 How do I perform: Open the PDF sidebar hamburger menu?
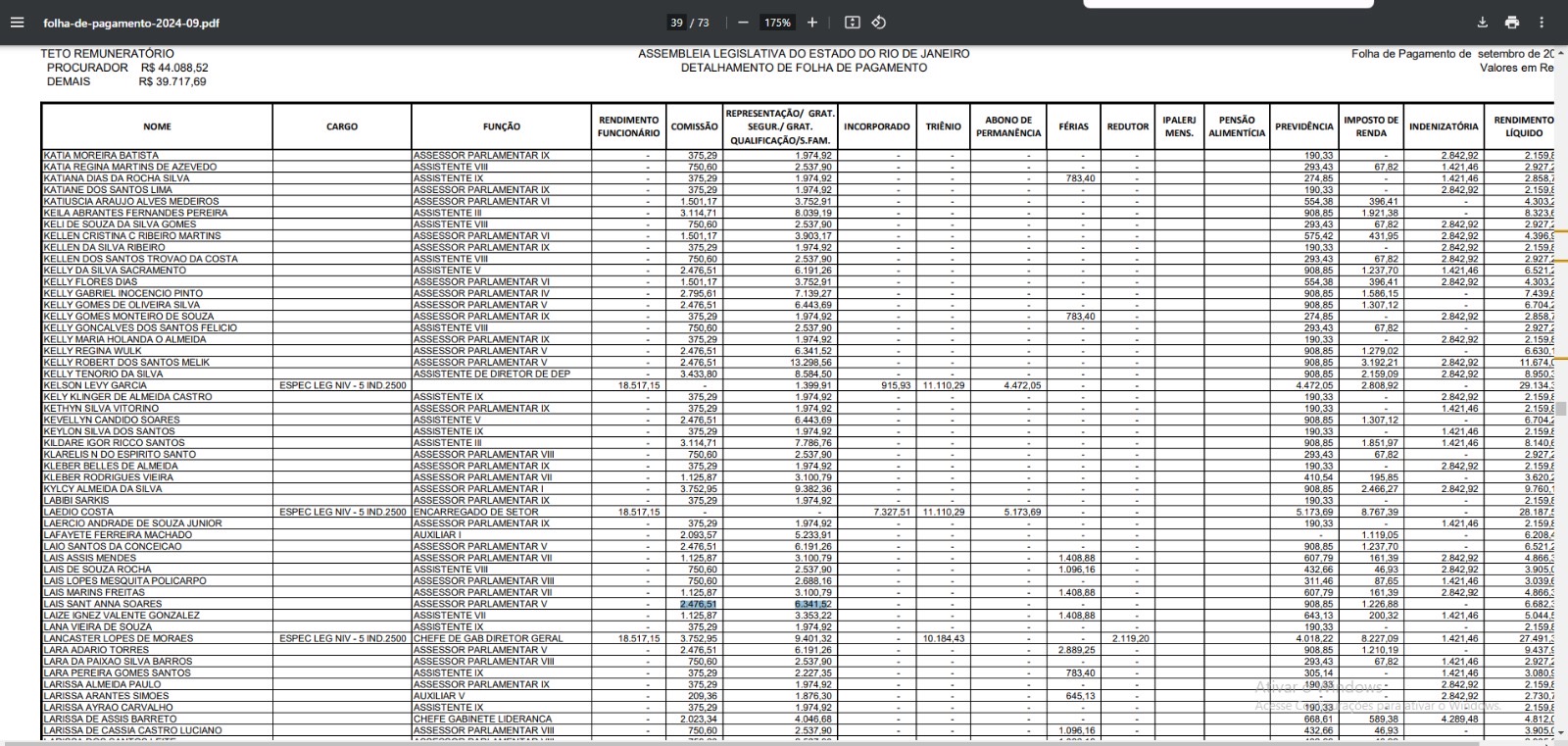[x=18, y=22]
